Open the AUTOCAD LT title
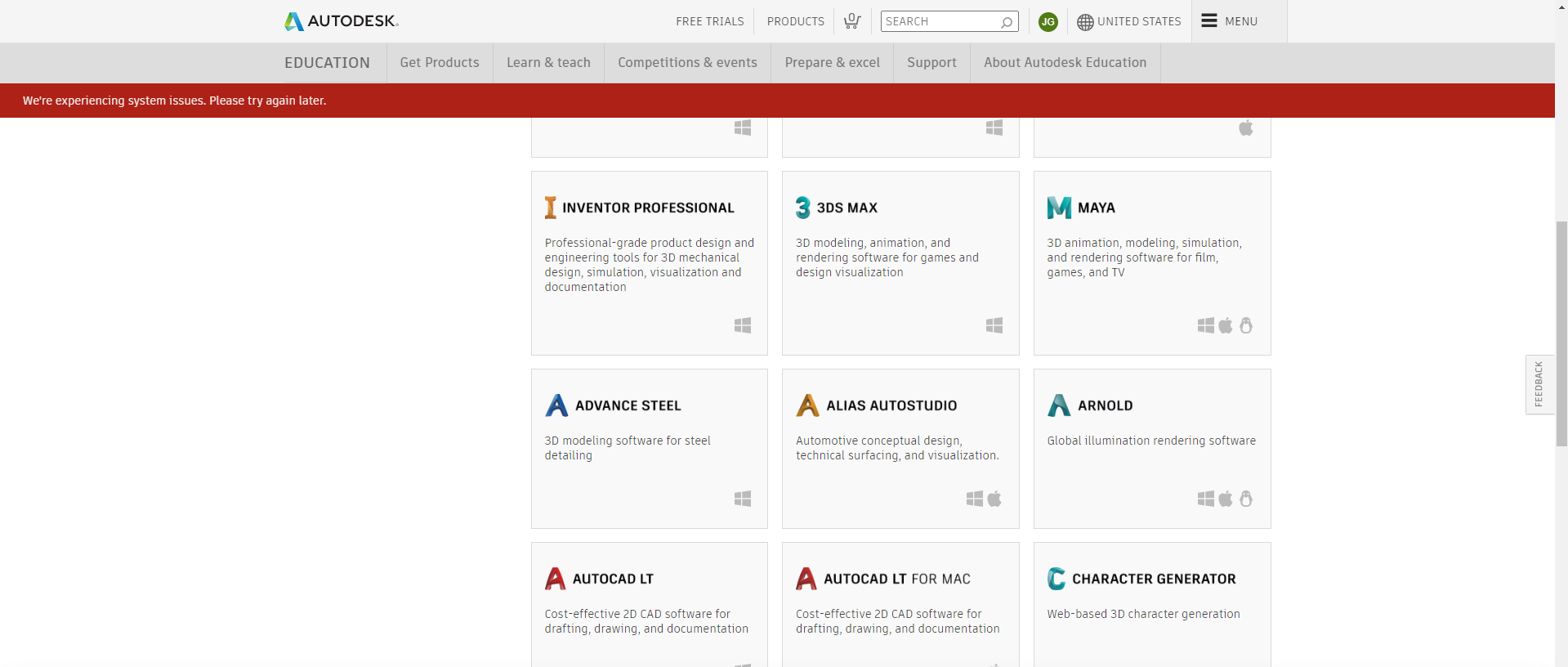 point(613,579)
